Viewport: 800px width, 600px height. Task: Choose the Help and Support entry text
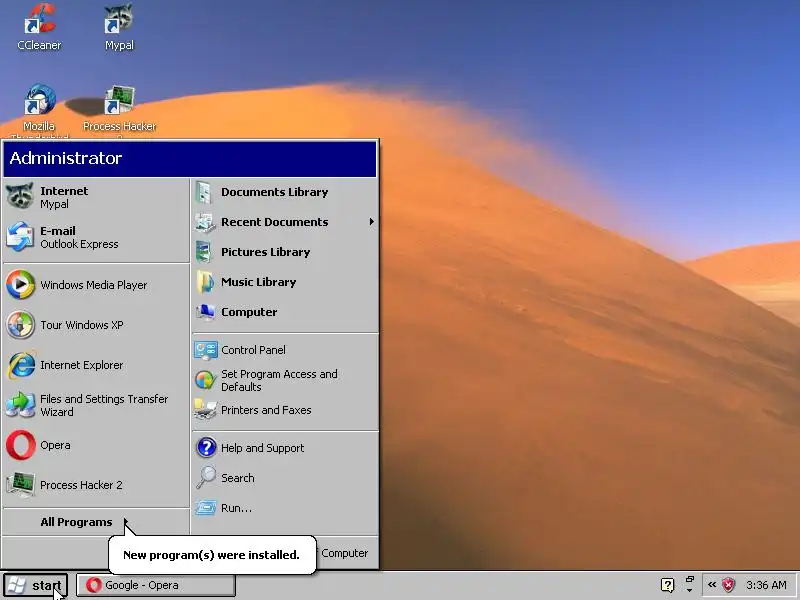click(x=262, y=448)
